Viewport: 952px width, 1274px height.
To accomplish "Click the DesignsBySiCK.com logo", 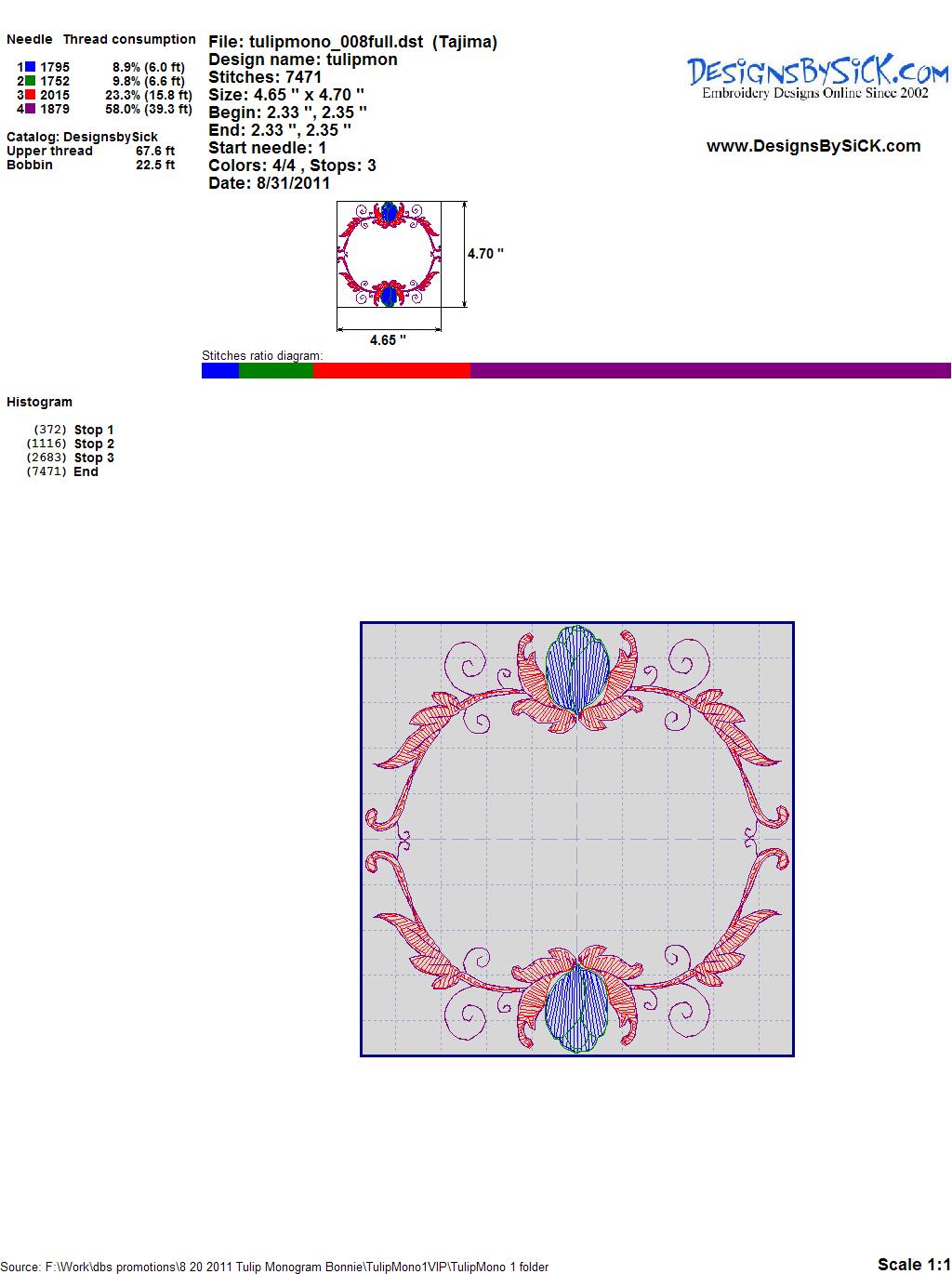I will [817, 77].
